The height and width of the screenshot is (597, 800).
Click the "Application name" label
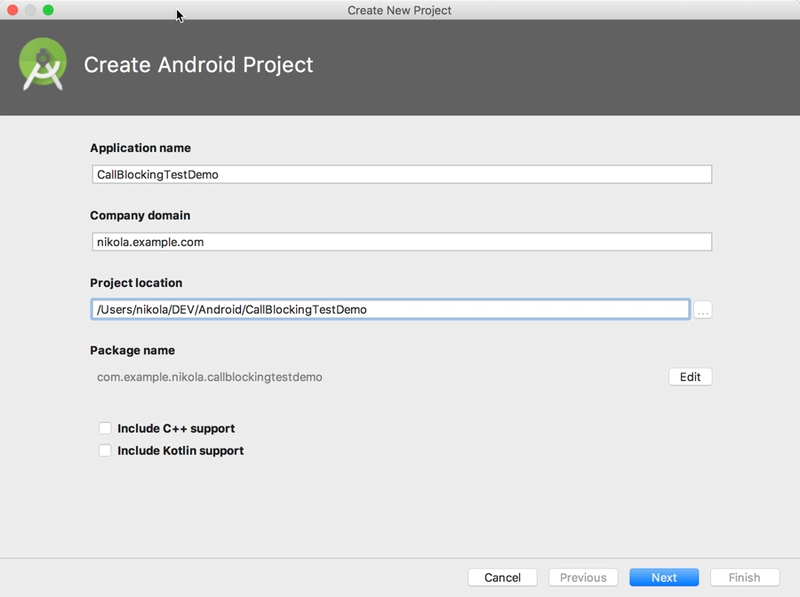pos(140,148)
